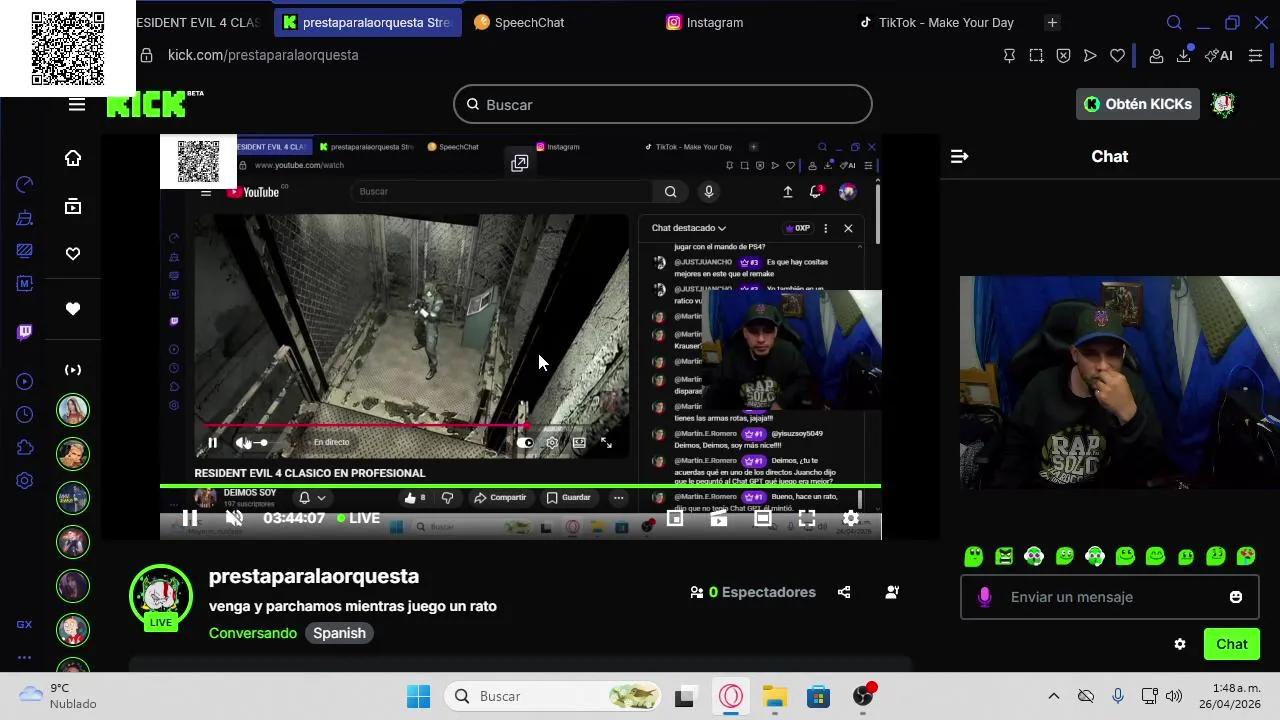Send message with the green Chat button
The height and width of the screenshot is (720, 1280).
1232,644
